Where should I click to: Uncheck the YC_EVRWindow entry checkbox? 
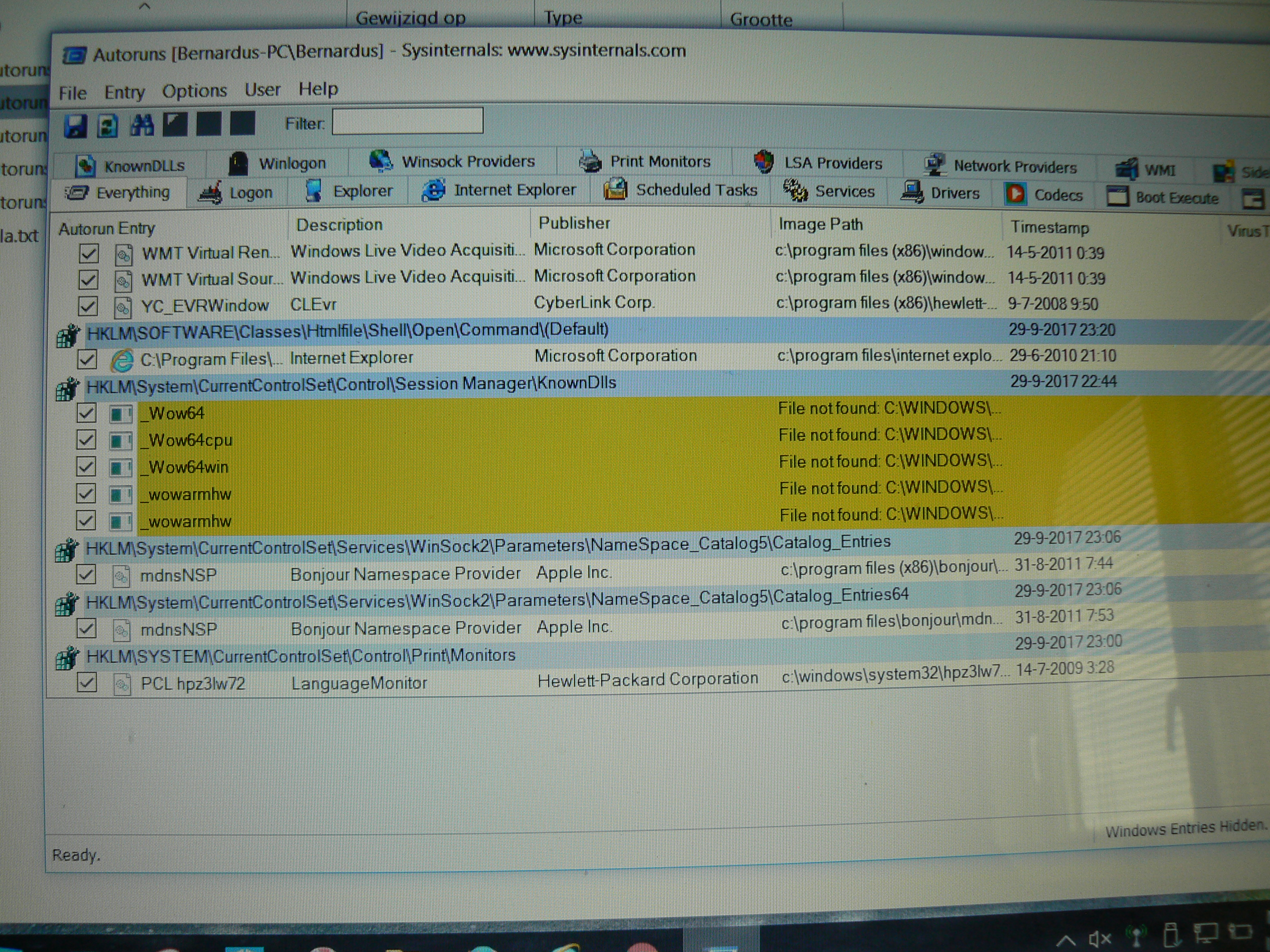(x=88, y=306)
